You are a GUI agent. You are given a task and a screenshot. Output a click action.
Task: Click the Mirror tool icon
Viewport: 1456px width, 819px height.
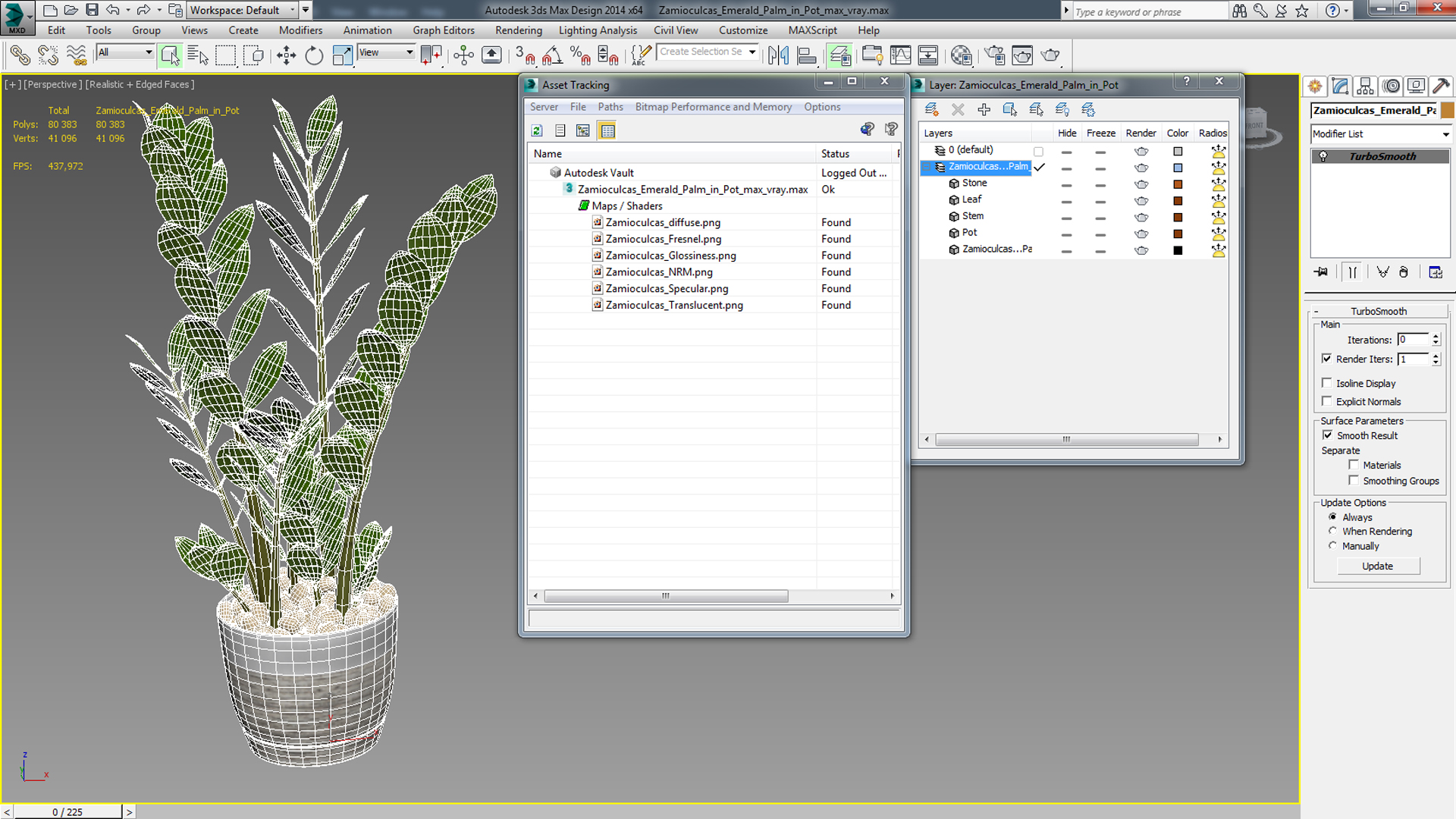click(x=778, y=55)
